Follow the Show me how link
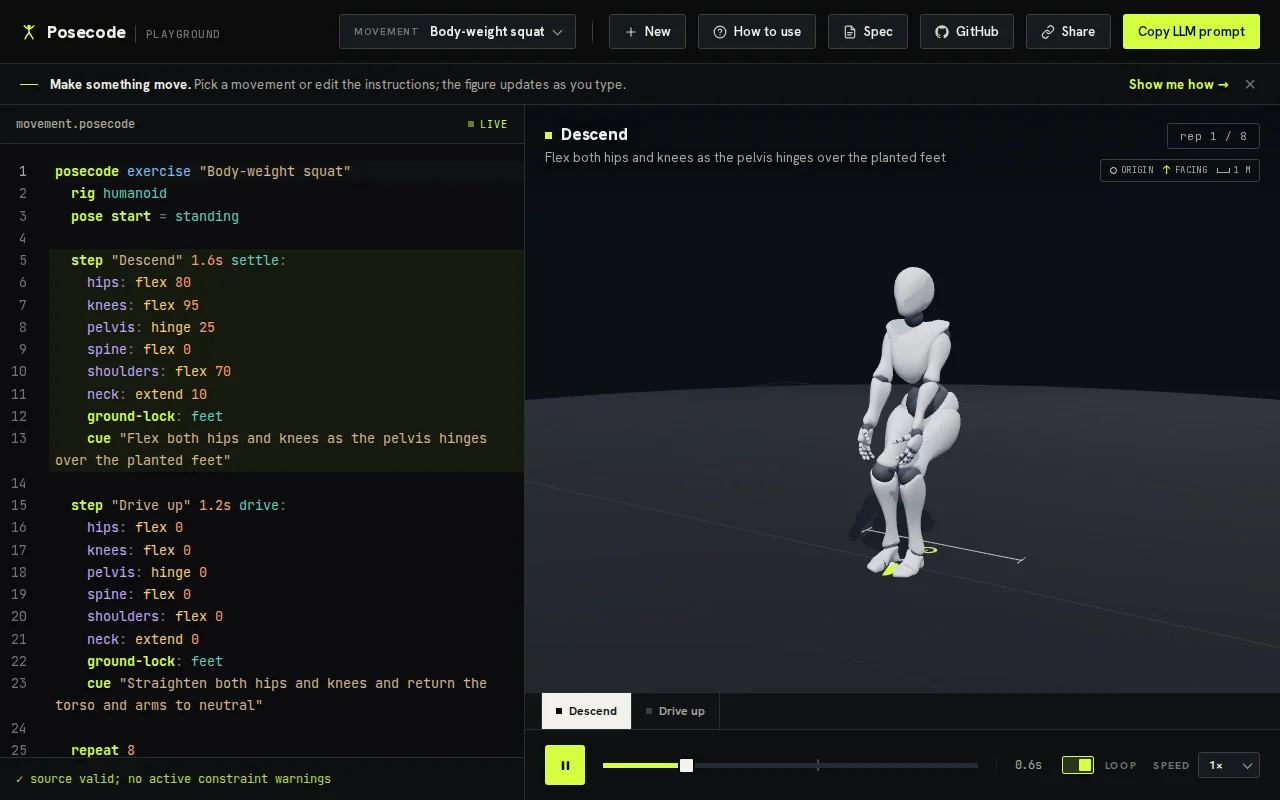The height and width of the screenshot is (800, 1280). 1178,85
